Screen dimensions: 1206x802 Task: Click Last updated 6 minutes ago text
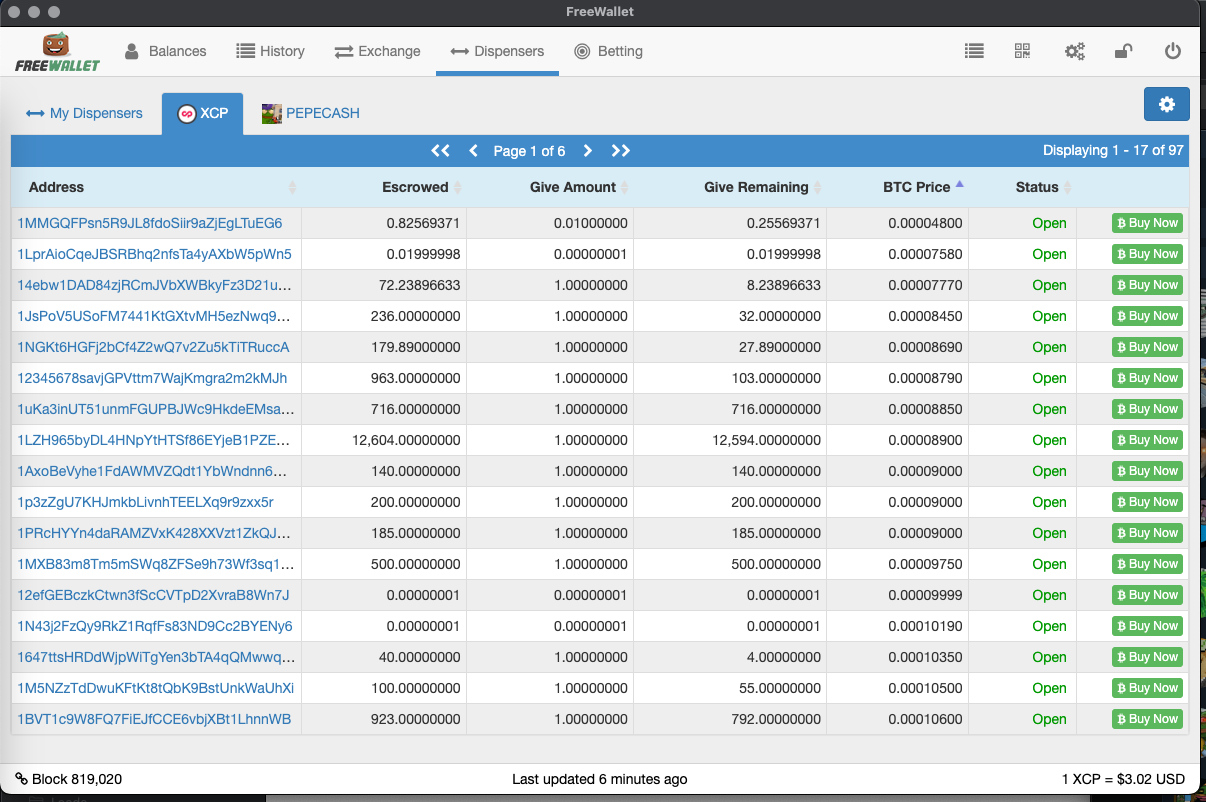pos(599,779)
